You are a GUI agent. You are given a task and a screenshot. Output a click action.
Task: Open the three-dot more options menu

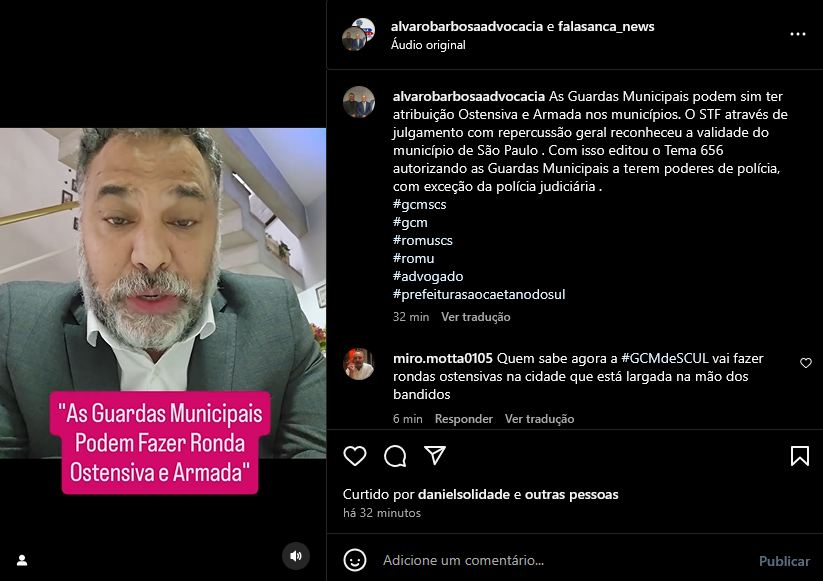click(798, 34)
